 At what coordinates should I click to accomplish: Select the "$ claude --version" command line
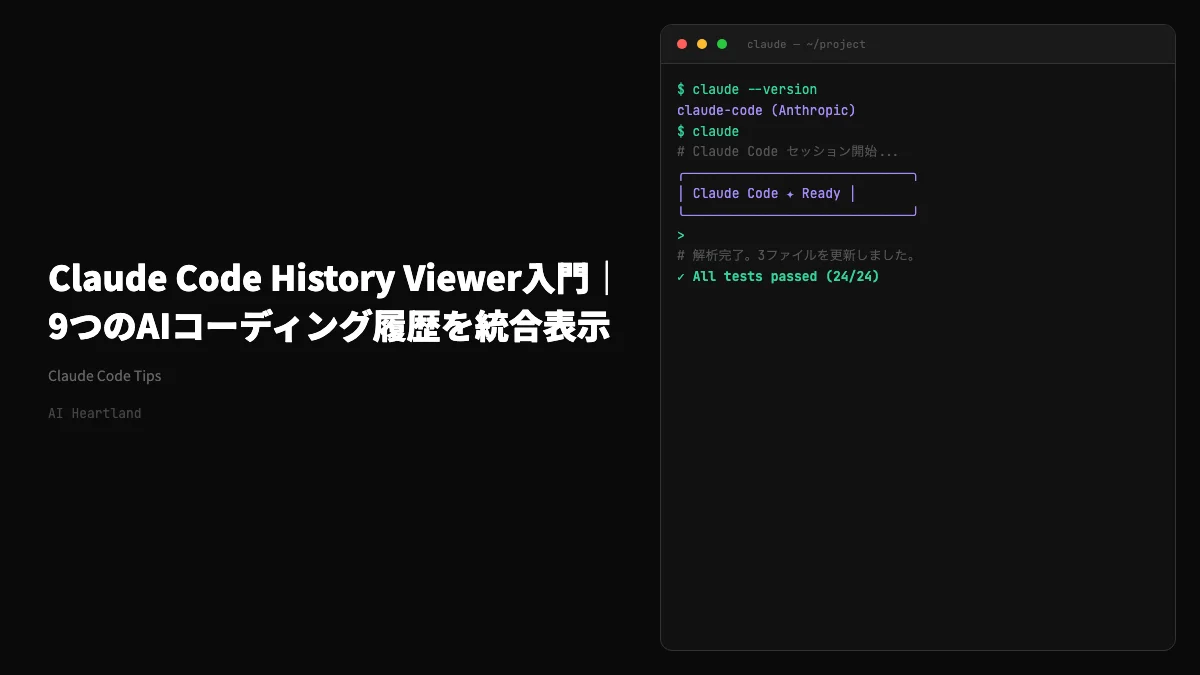747,89
